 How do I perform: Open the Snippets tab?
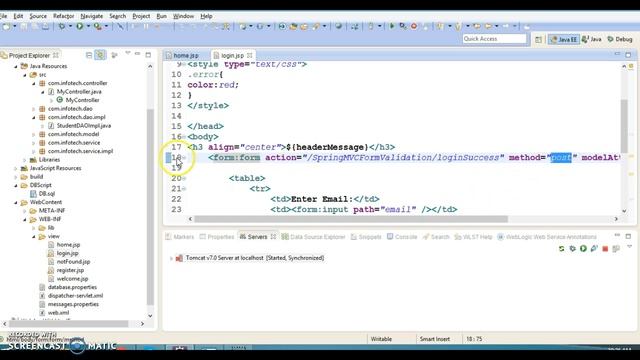366,237
